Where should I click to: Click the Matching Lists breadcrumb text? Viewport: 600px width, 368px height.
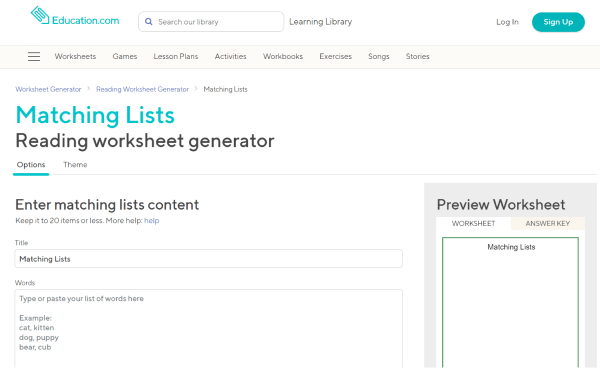pos(225,90)
